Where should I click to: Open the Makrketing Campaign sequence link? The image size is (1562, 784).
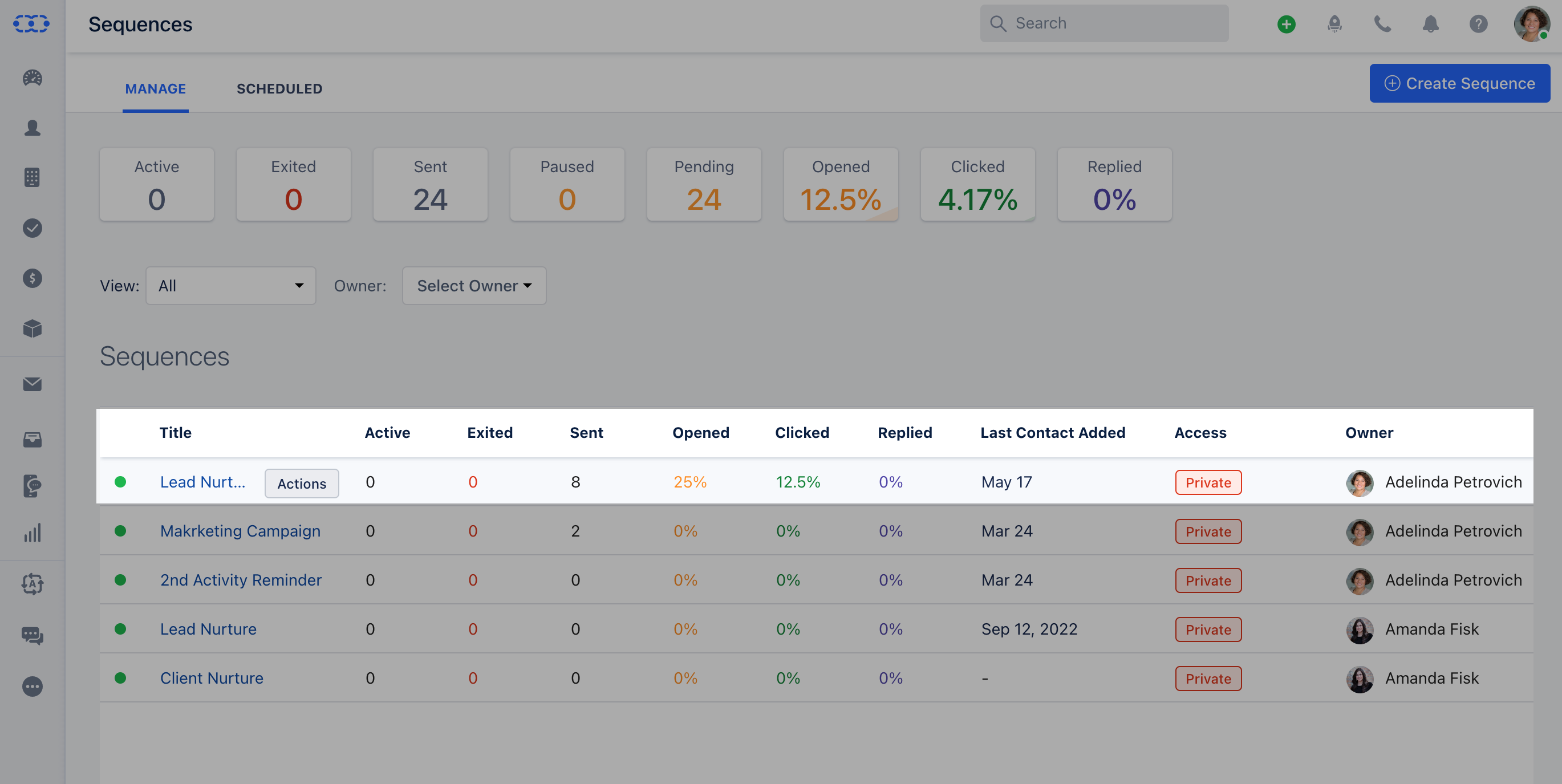click(x=240, y=531)
